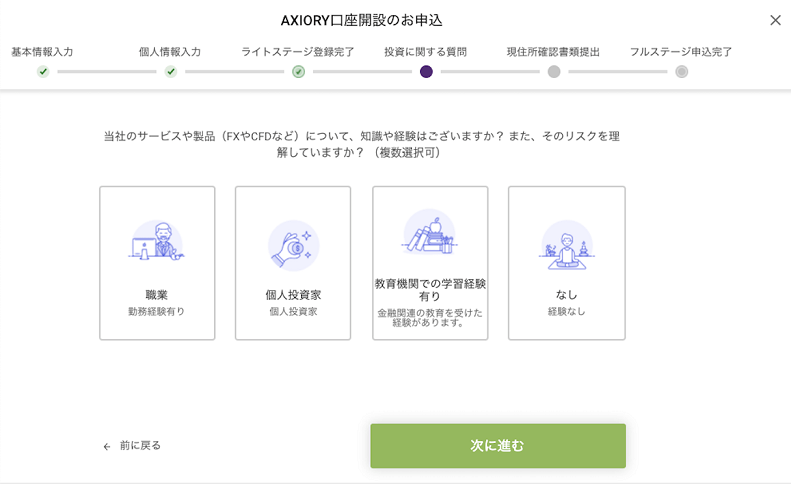Select the 職業 businessman illustration

[157, 241]
